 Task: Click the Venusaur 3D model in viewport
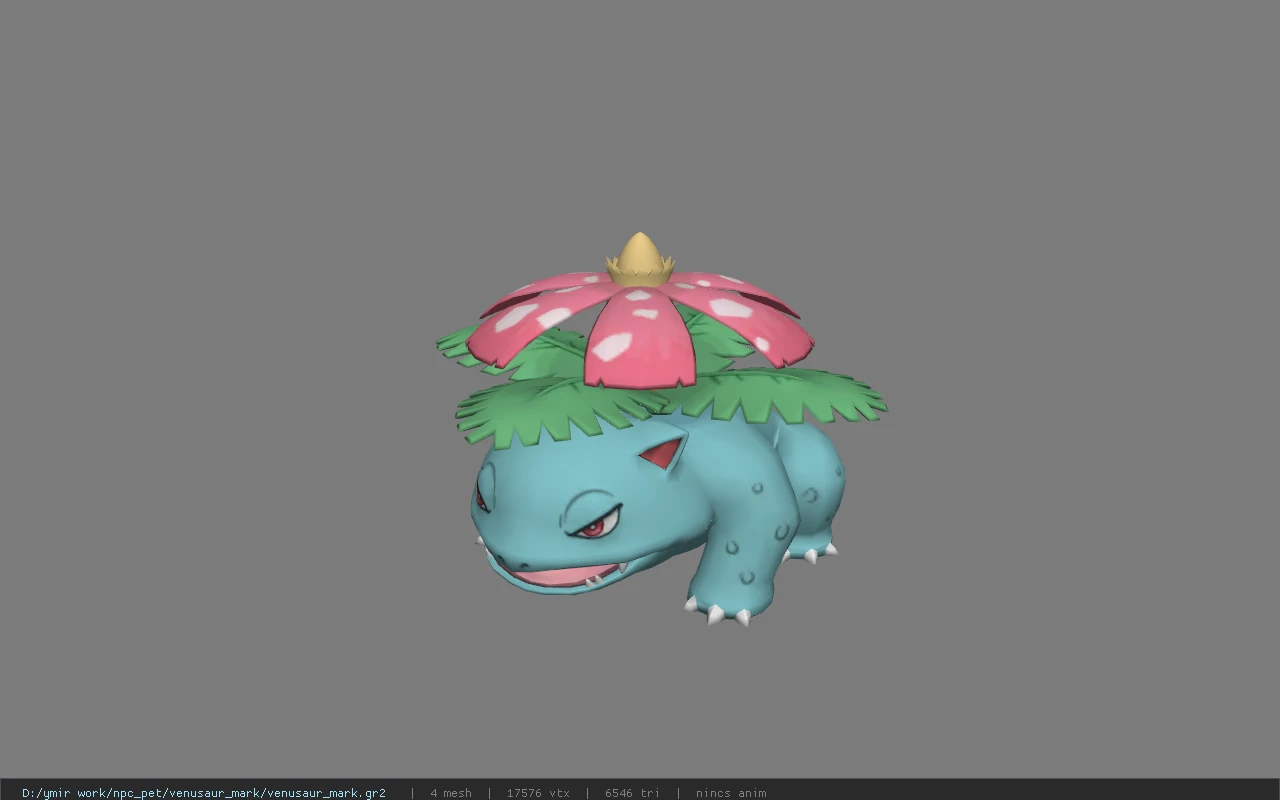661,430
